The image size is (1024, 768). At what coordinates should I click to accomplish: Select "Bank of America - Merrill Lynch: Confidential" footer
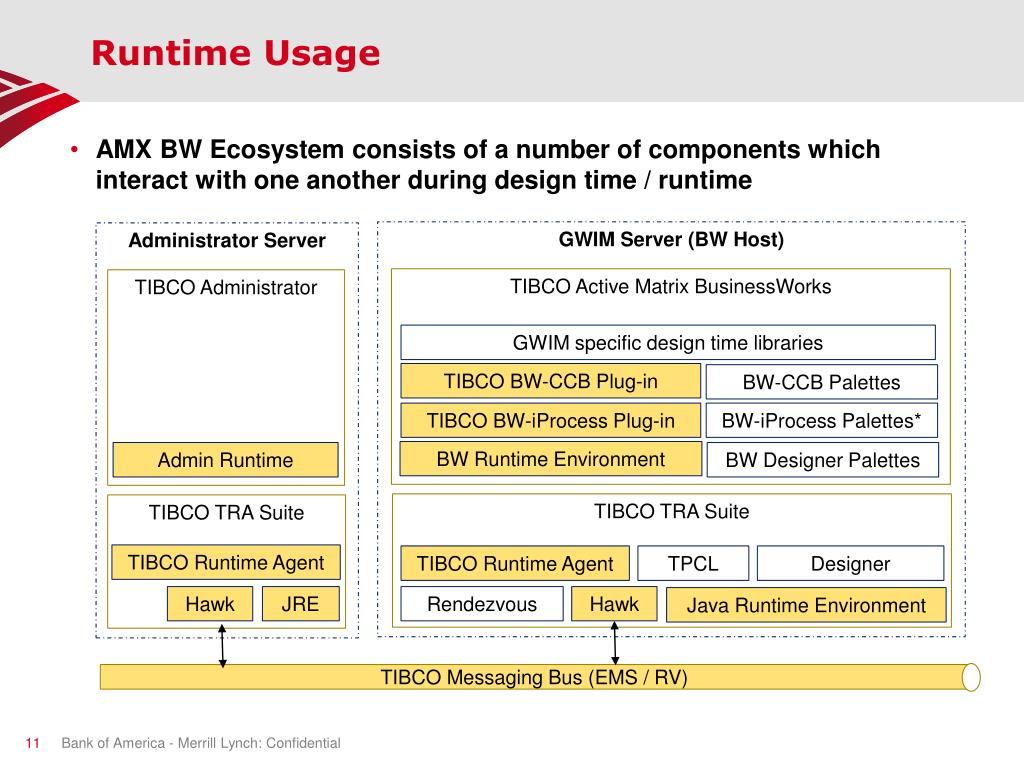coord(200,743)
